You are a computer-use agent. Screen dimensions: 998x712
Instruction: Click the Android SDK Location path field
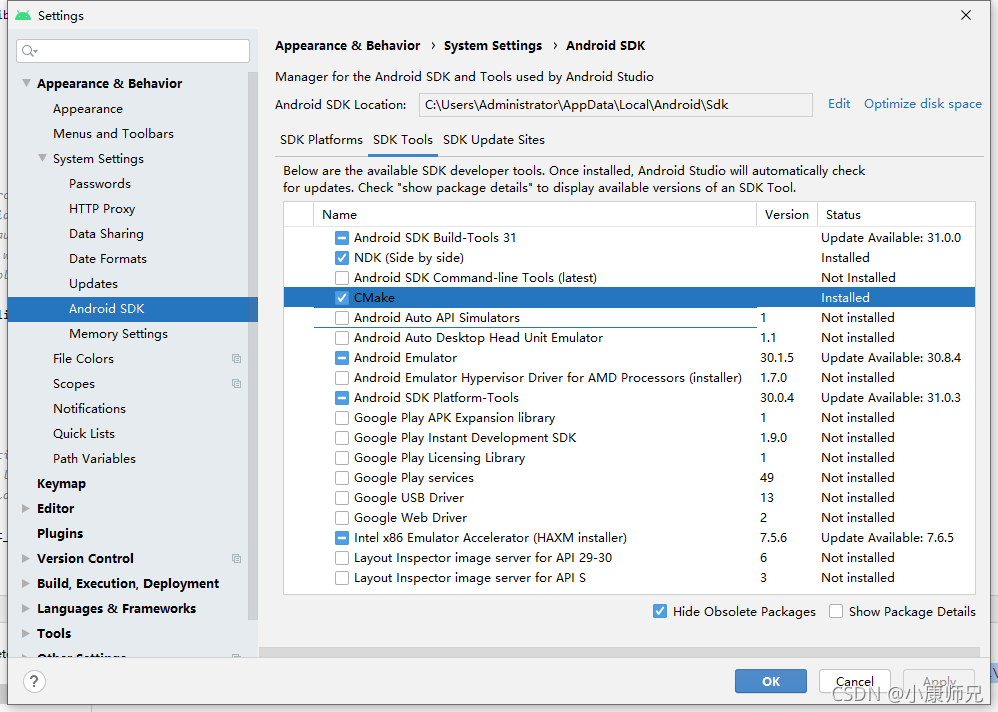pos(615,105)
